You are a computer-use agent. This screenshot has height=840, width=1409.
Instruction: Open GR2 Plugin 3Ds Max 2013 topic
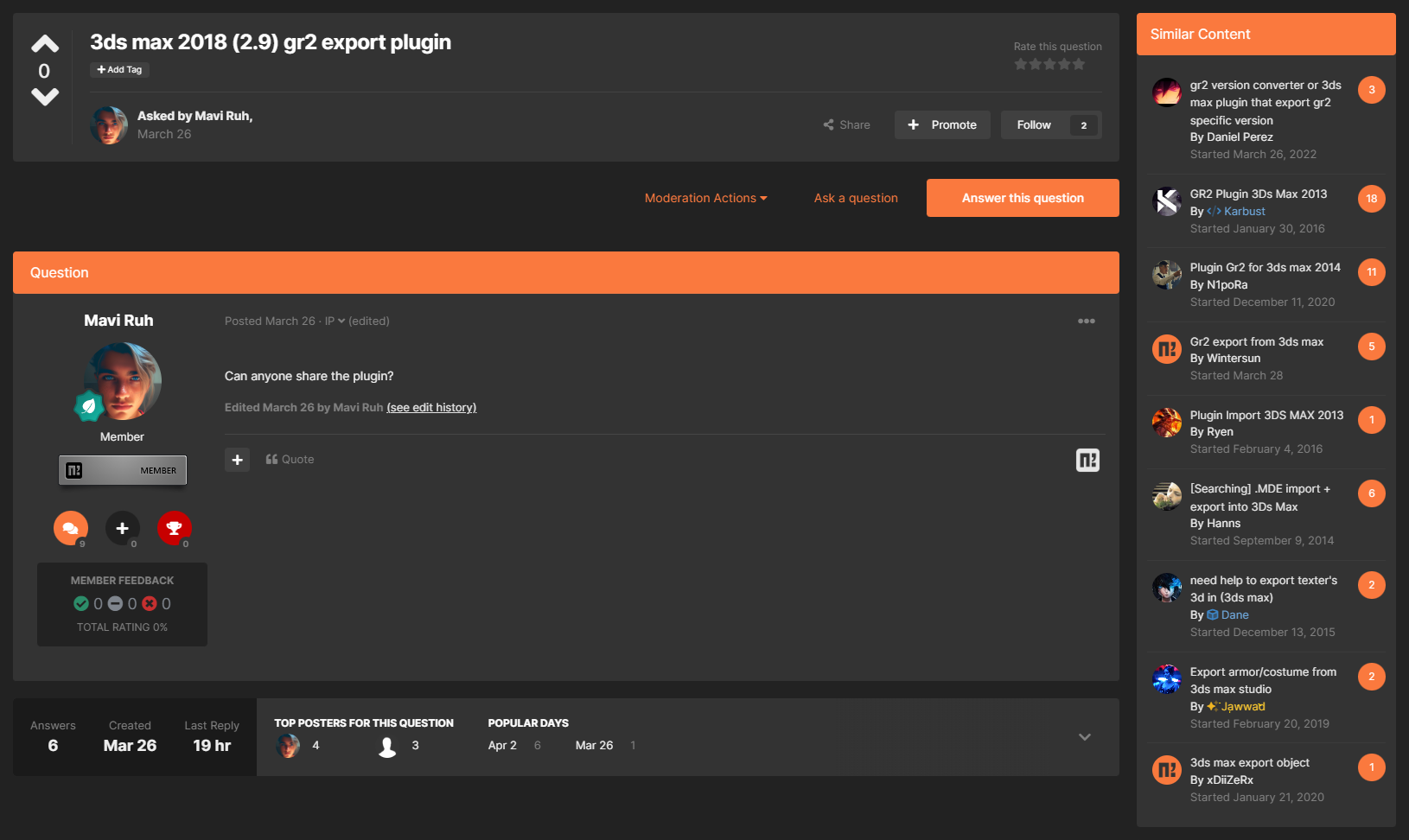tap(1259, 194)
